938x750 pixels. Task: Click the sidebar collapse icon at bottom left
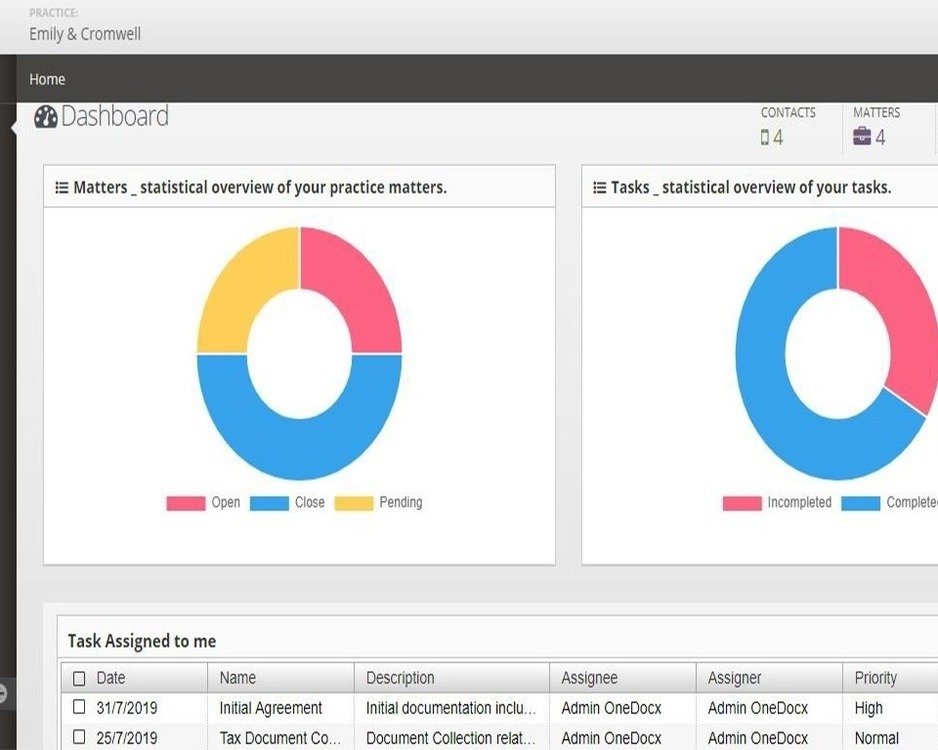pos(3,692)
